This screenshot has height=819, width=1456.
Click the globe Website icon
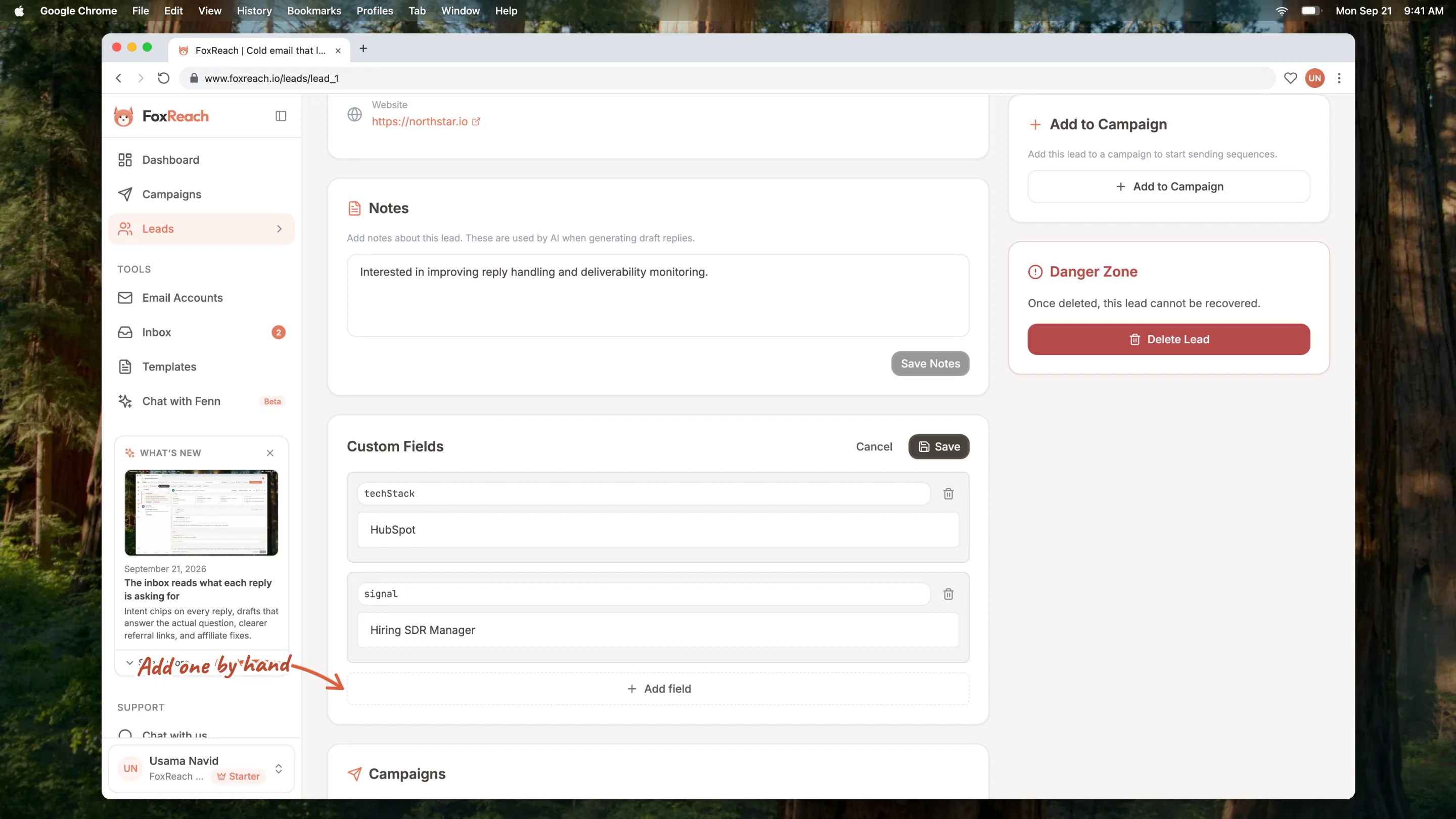point(354,115)
